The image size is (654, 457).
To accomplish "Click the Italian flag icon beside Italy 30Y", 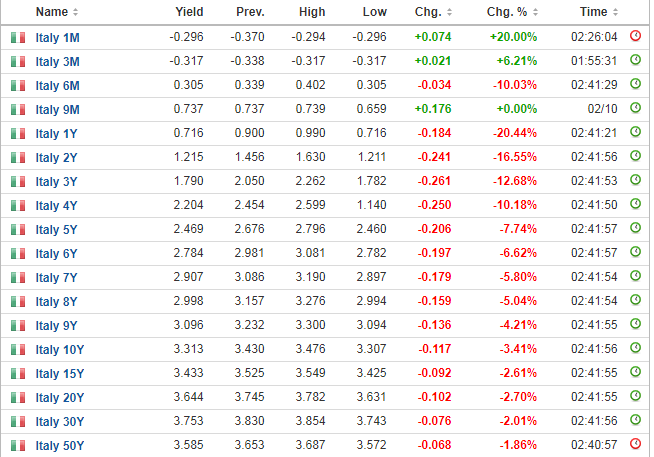I will 18,422.
